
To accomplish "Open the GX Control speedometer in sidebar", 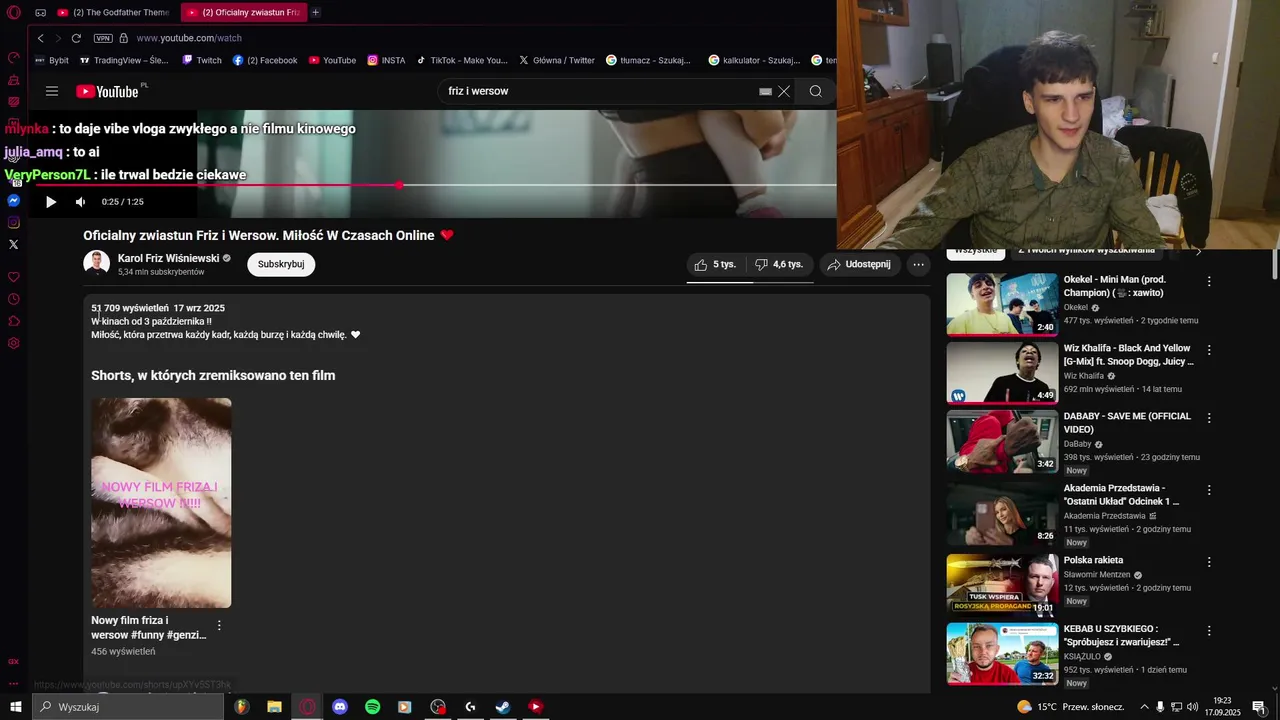I will click(14, 57).
